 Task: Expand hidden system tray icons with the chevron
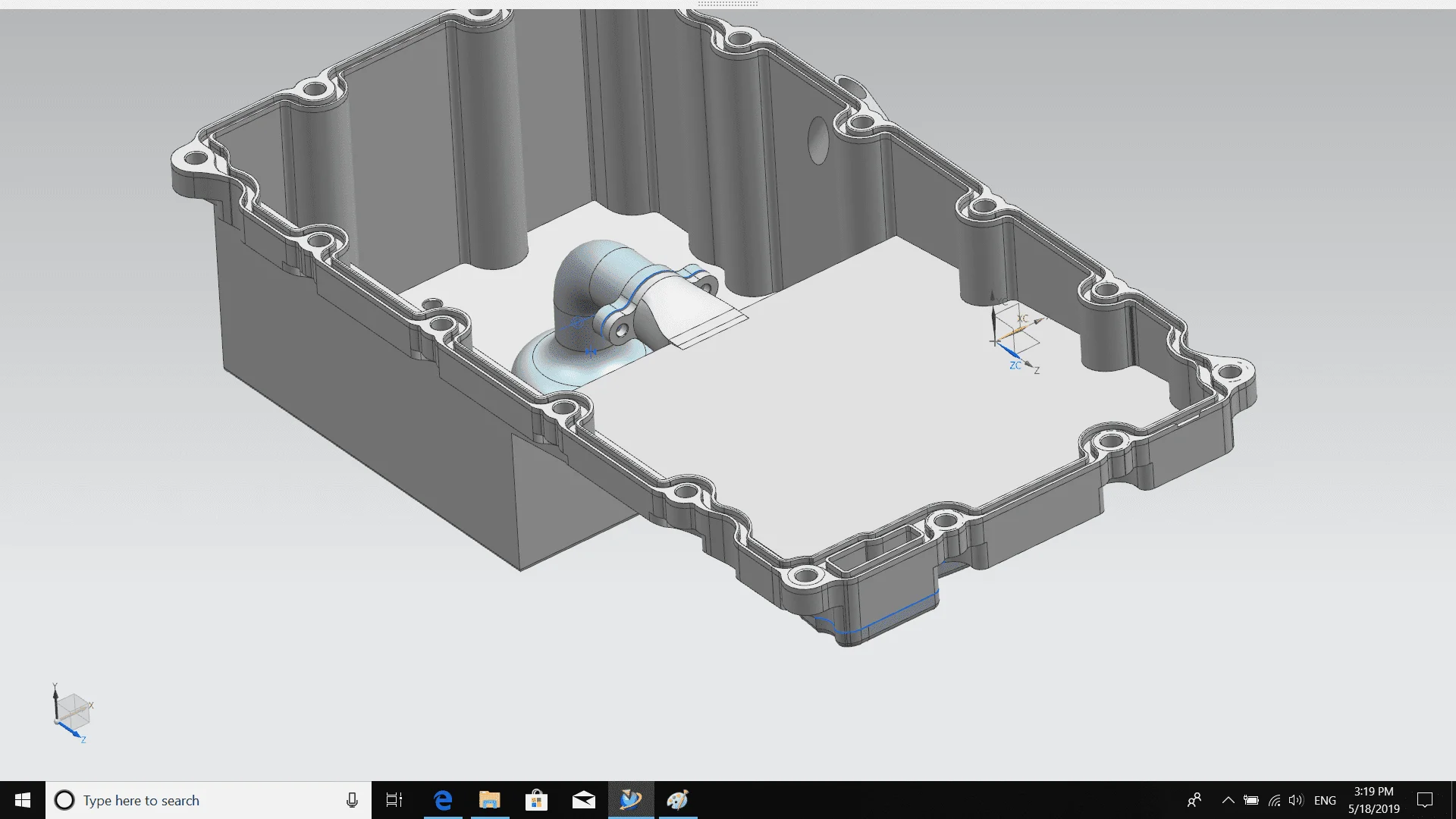click(1228, 800)
